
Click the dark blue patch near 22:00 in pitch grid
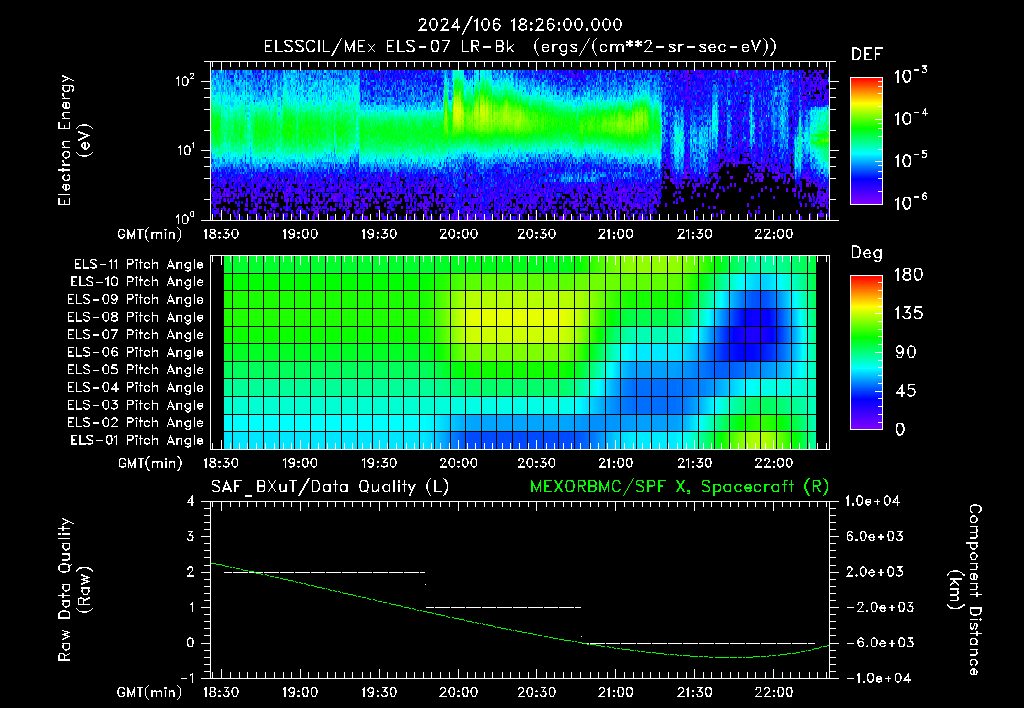[x=751, y=326]
